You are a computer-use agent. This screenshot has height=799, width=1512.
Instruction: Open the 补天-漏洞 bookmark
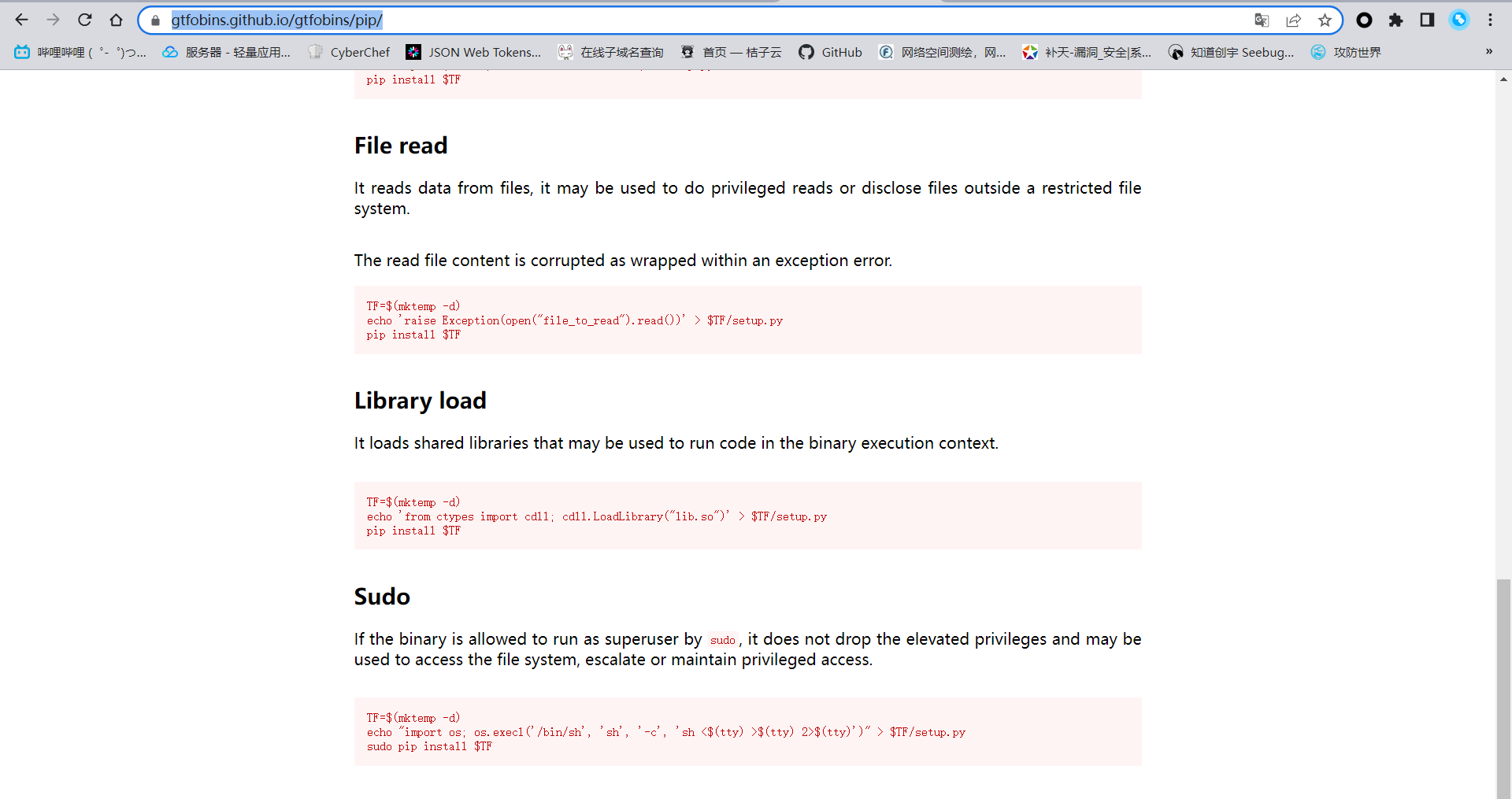coord(1087,52)
